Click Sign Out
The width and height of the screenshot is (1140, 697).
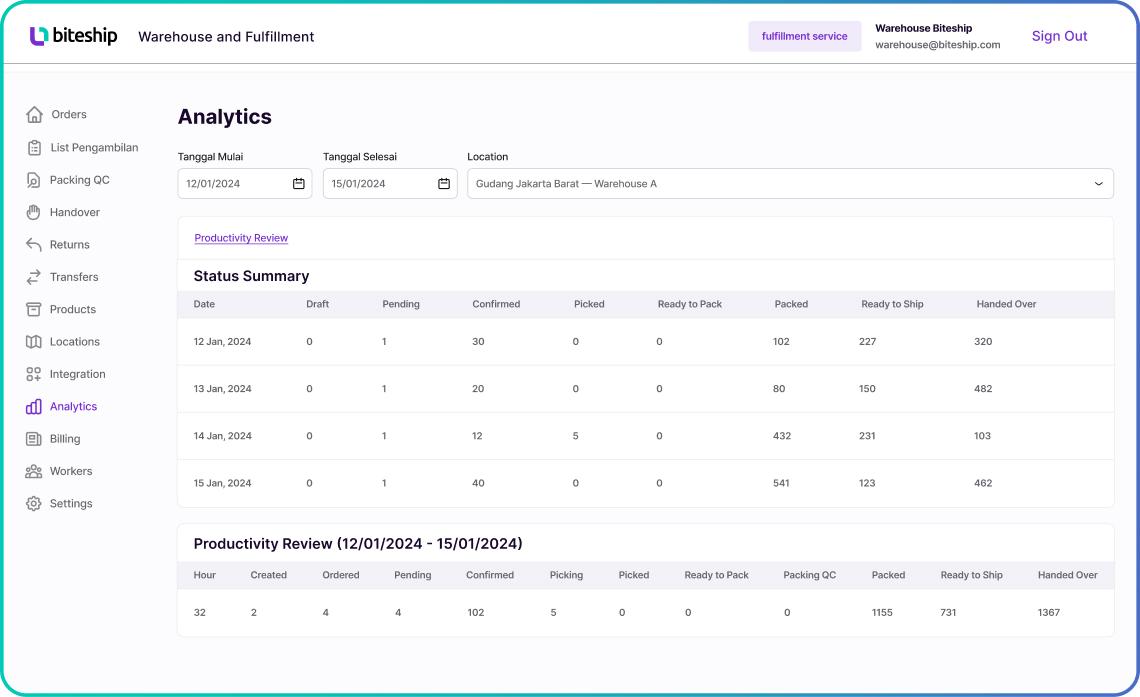click(1058, 36)
